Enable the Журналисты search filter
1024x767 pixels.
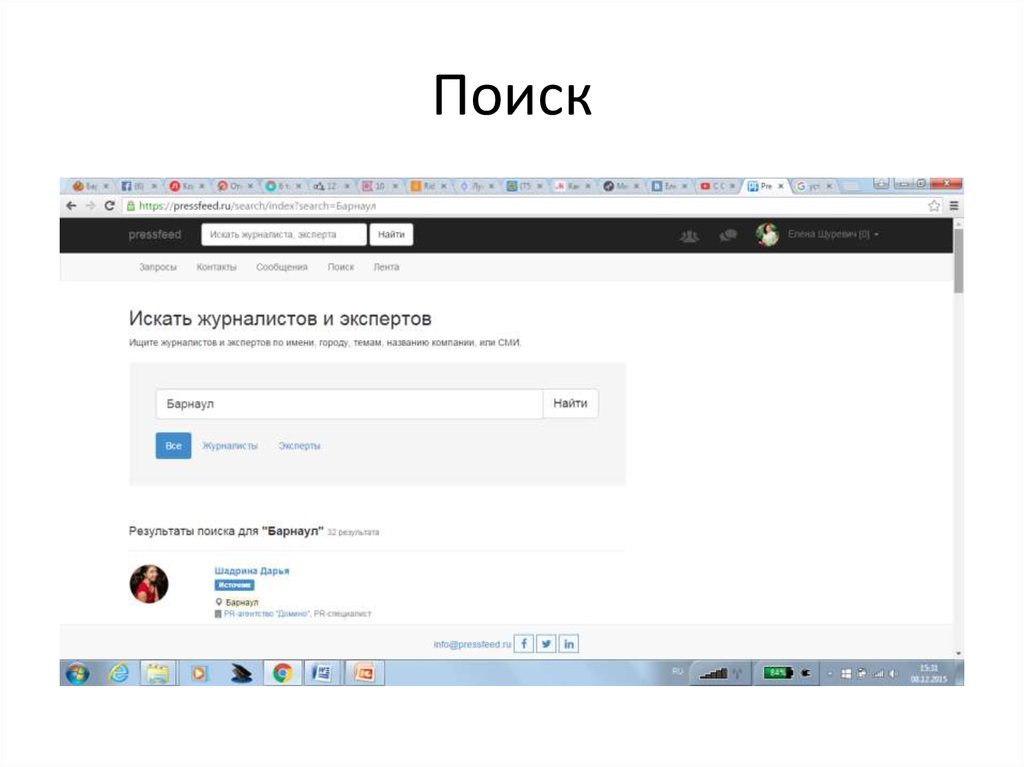pos(230,445)
